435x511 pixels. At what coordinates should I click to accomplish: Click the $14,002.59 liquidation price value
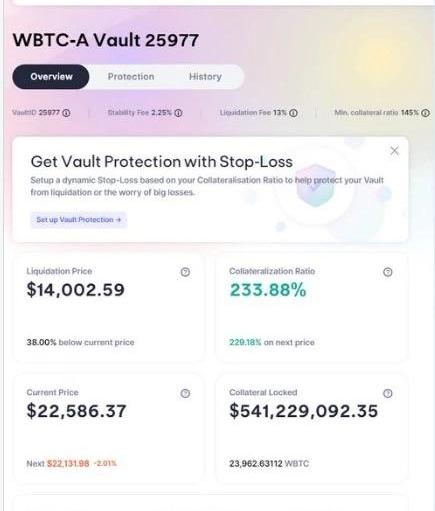click(x=76, y=290)
